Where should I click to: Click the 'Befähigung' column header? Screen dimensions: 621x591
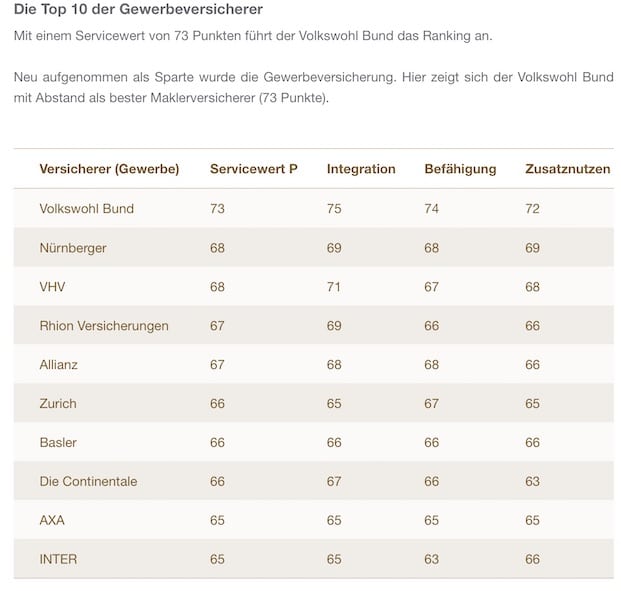point(460,169)
